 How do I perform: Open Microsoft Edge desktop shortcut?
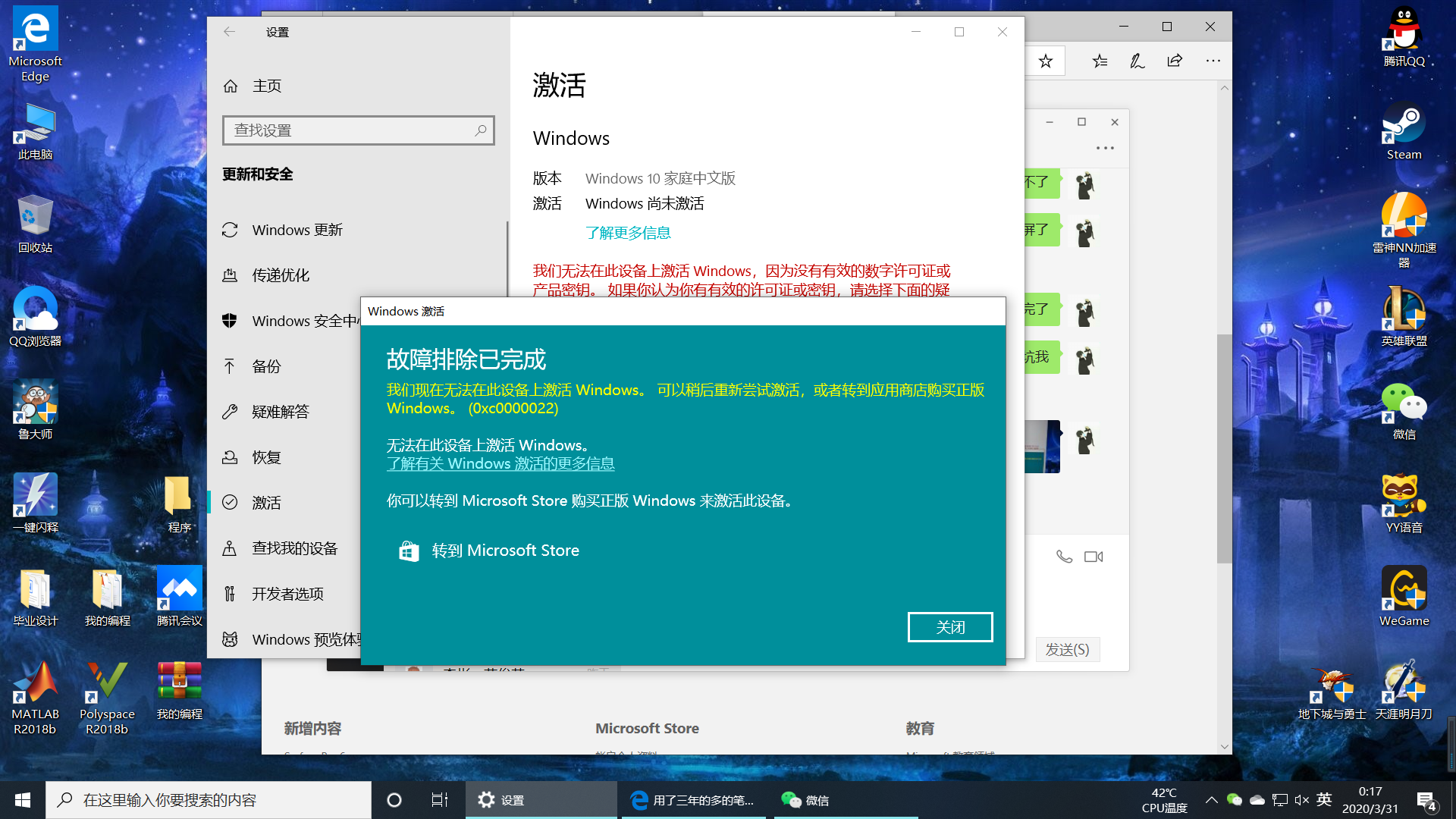click(35, 44)
